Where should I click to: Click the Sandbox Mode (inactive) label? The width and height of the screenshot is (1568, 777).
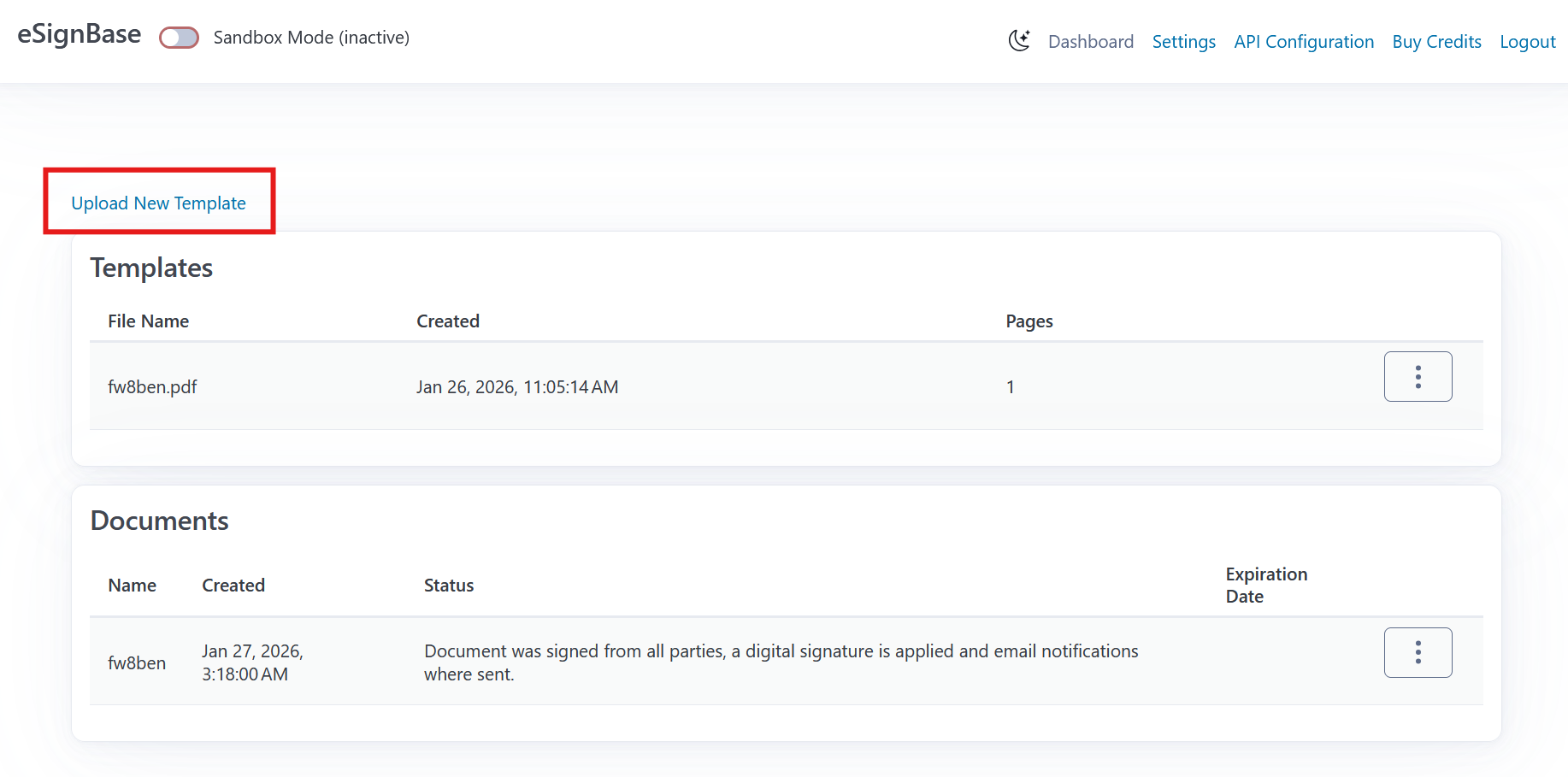(311, 38)
